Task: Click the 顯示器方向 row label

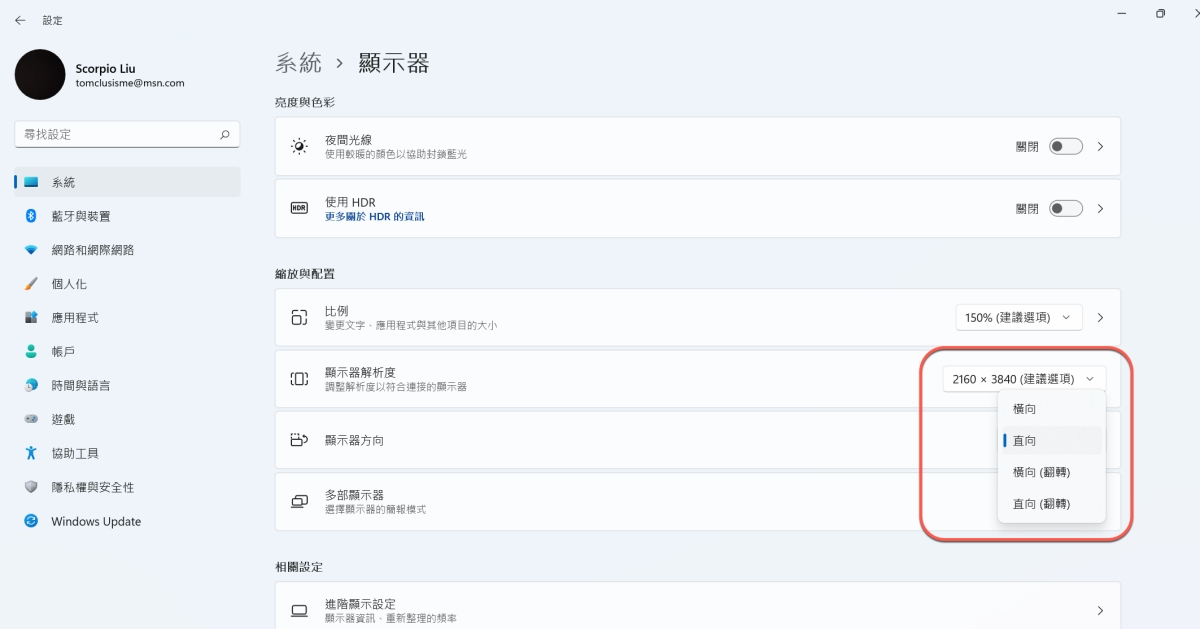Action: point(354,440)
